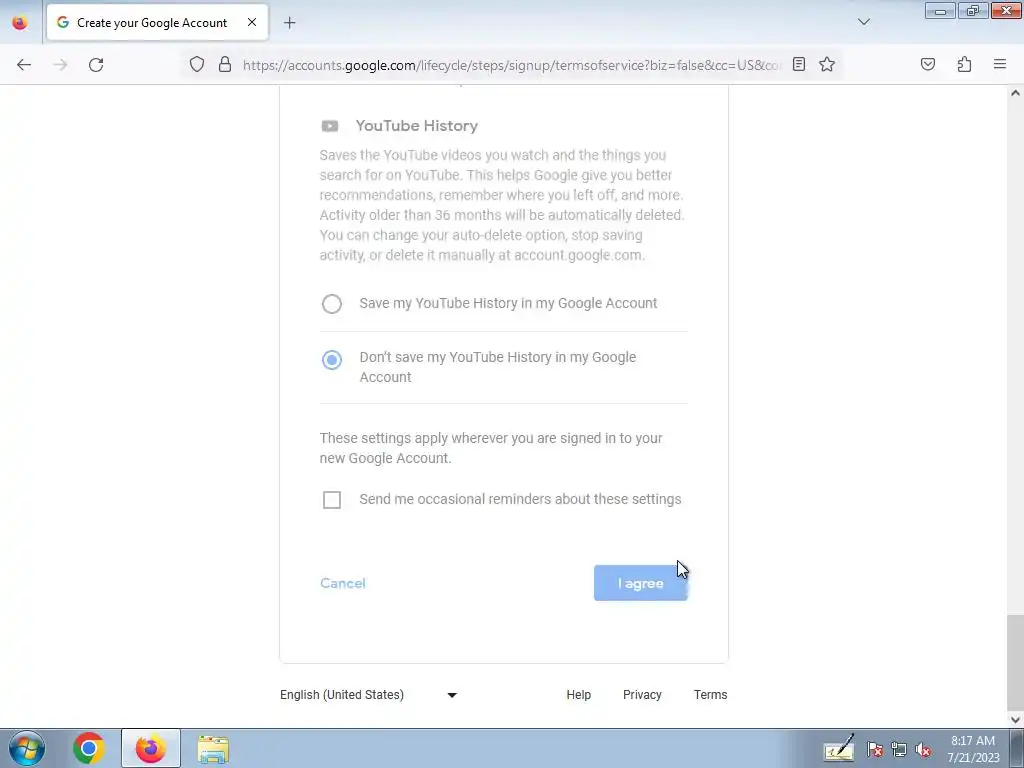
Task: Open the clock showing 8:17 AM
Action: tap(973, 749)
